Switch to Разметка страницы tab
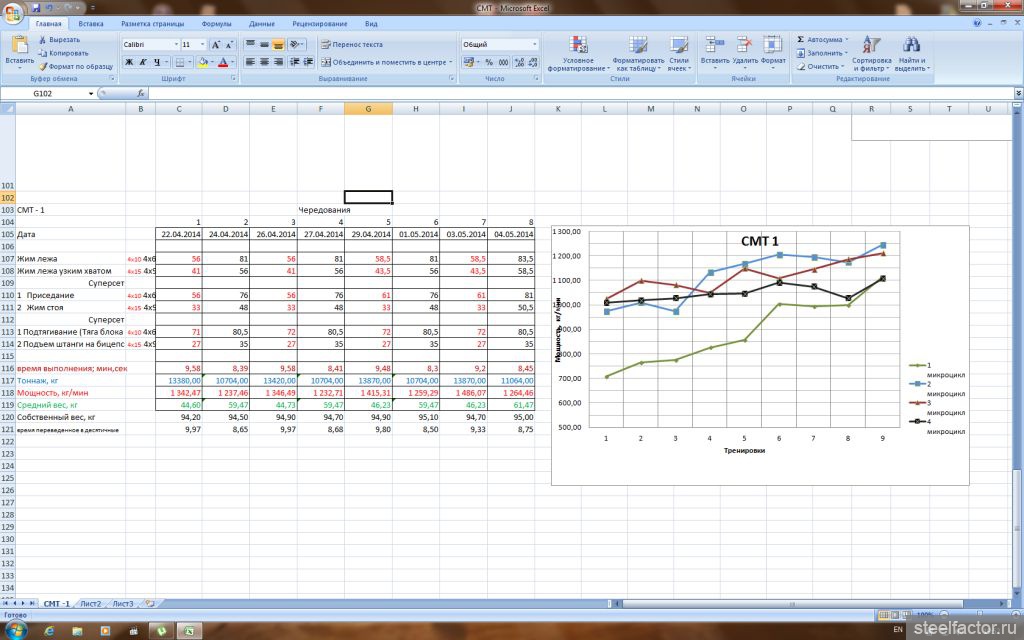This screenshot has width=1024, height=640. 152,24
